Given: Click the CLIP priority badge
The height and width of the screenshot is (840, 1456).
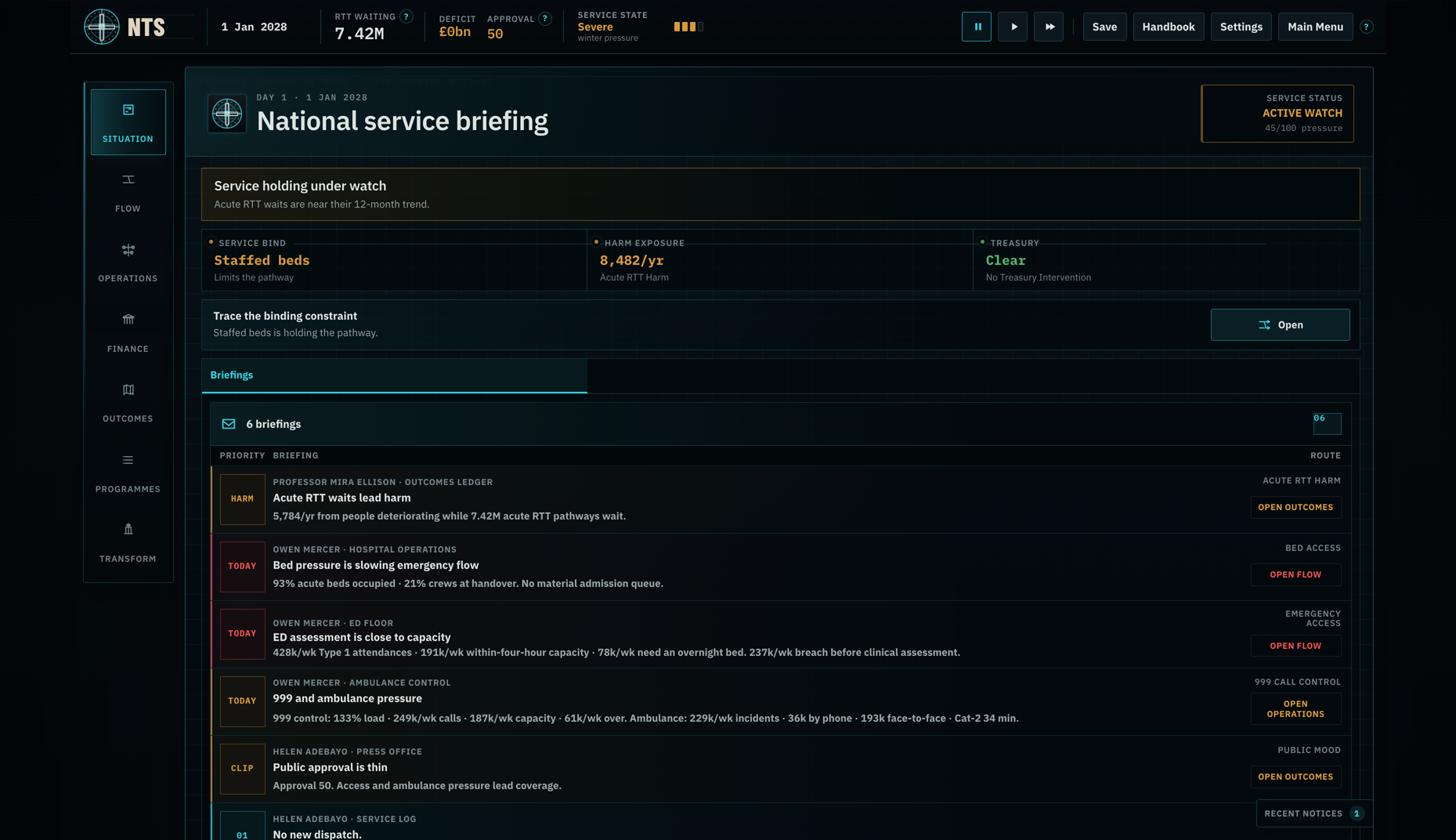Looking at the screenshot, I should pyautogui.click(x=242, y=769).
